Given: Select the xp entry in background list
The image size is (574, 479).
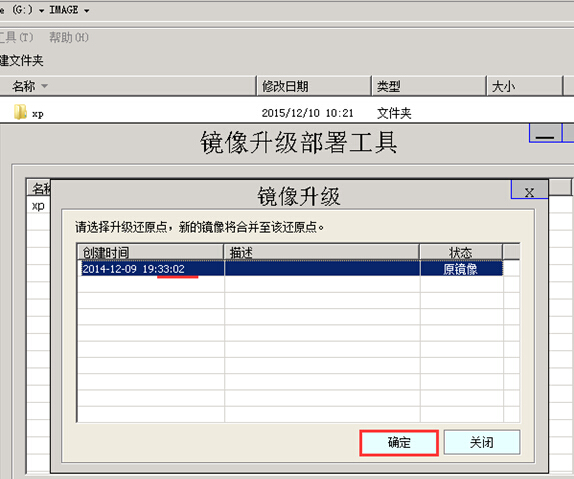Looking at the screenshot, I should [38, 206].
